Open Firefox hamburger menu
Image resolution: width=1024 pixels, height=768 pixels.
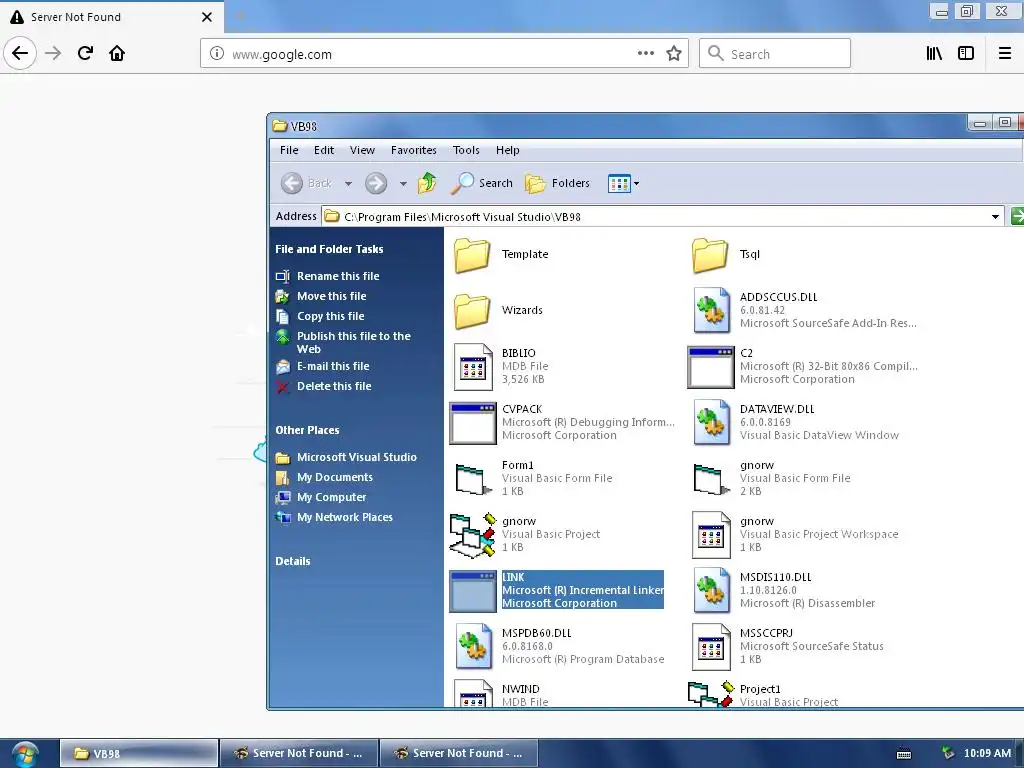[x=1005, y=54]
